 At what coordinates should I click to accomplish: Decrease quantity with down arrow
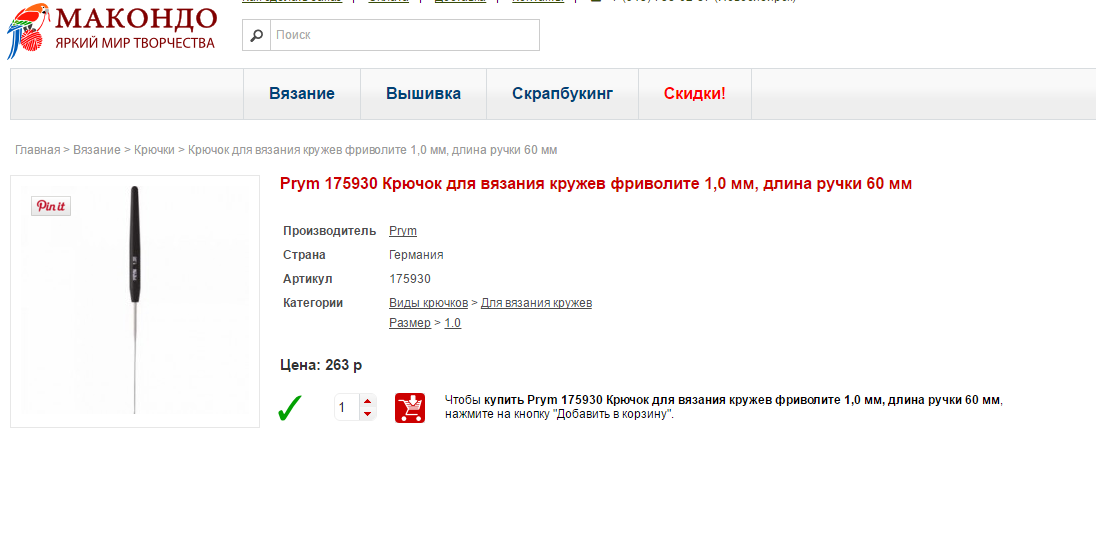368,414
